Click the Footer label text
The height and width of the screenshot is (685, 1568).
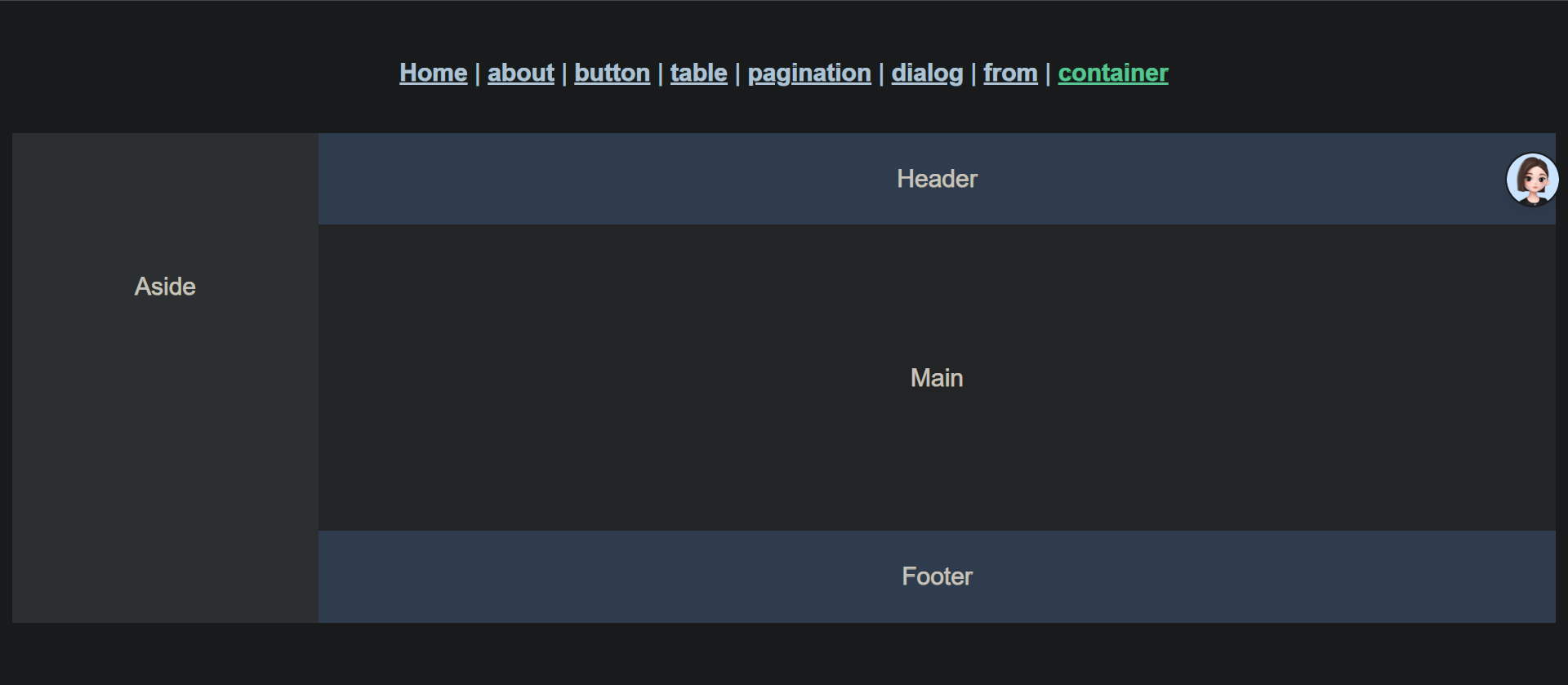pos(937,576)
